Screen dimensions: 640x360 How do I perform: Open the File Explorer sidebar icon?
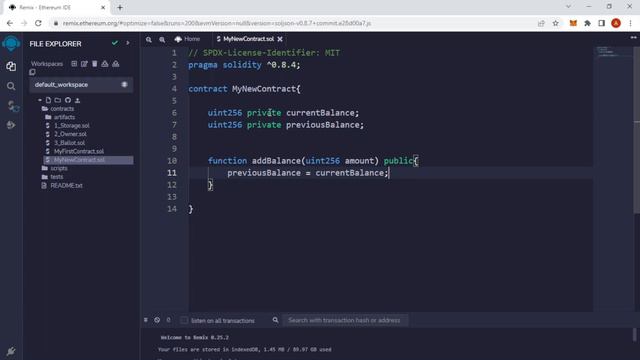11,66
